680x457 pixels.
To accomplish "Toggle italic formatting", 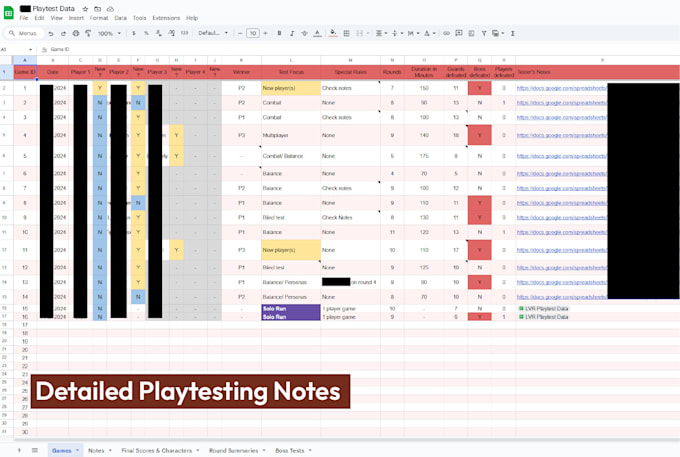I will click(292, 33).
